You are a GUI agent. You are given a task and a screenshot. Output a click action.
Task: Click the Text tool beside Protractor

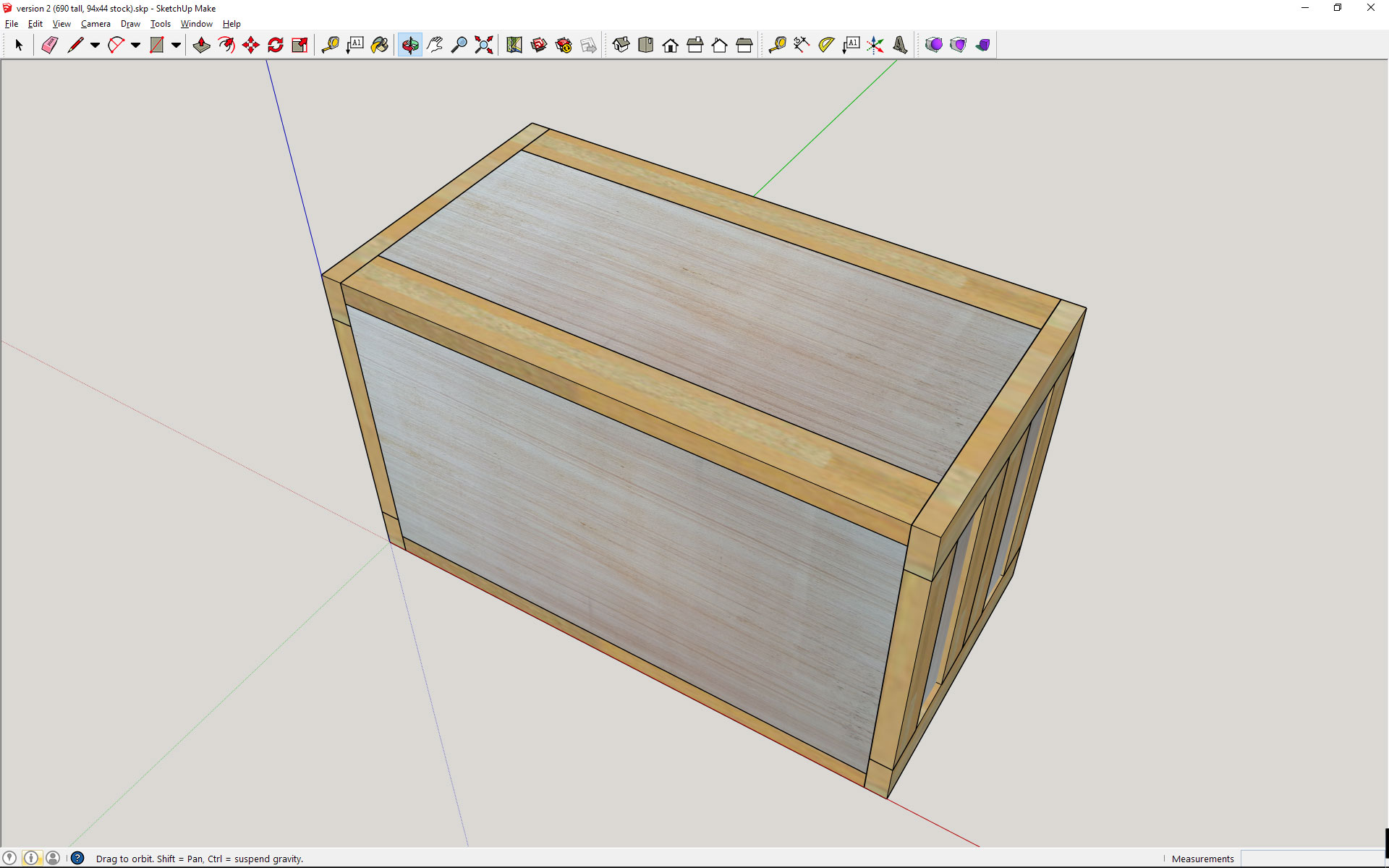[851, 45]
